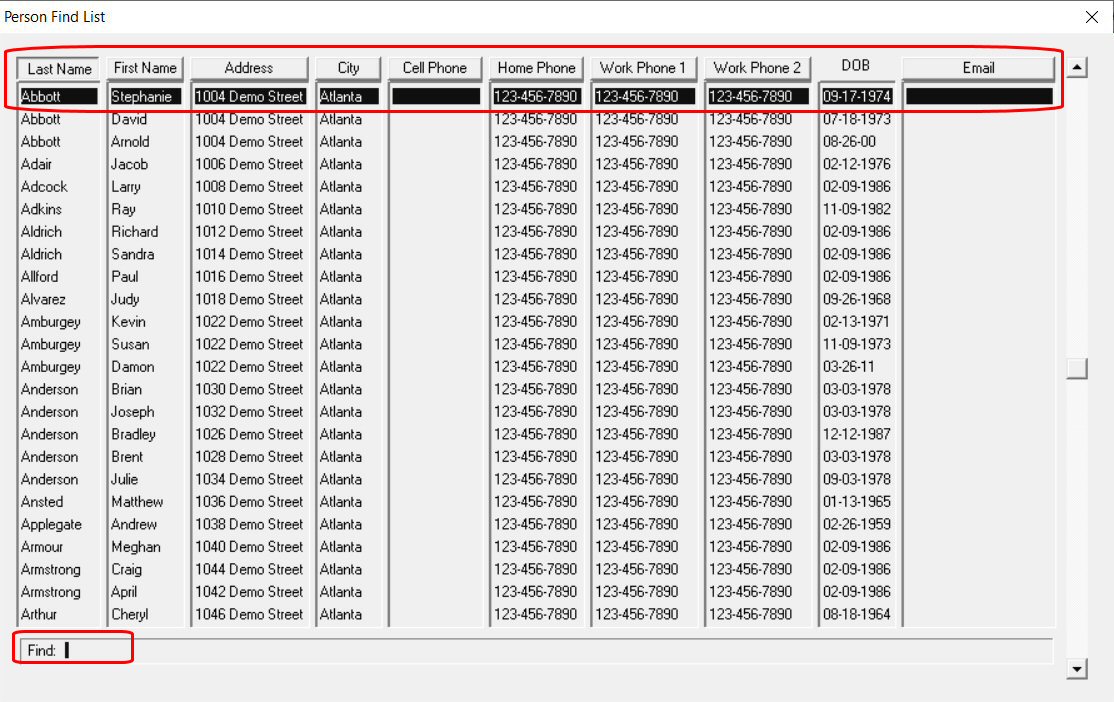Click the scroll up arrow
Viewport: 1114px width, 702px height.
pos(1077,68)
